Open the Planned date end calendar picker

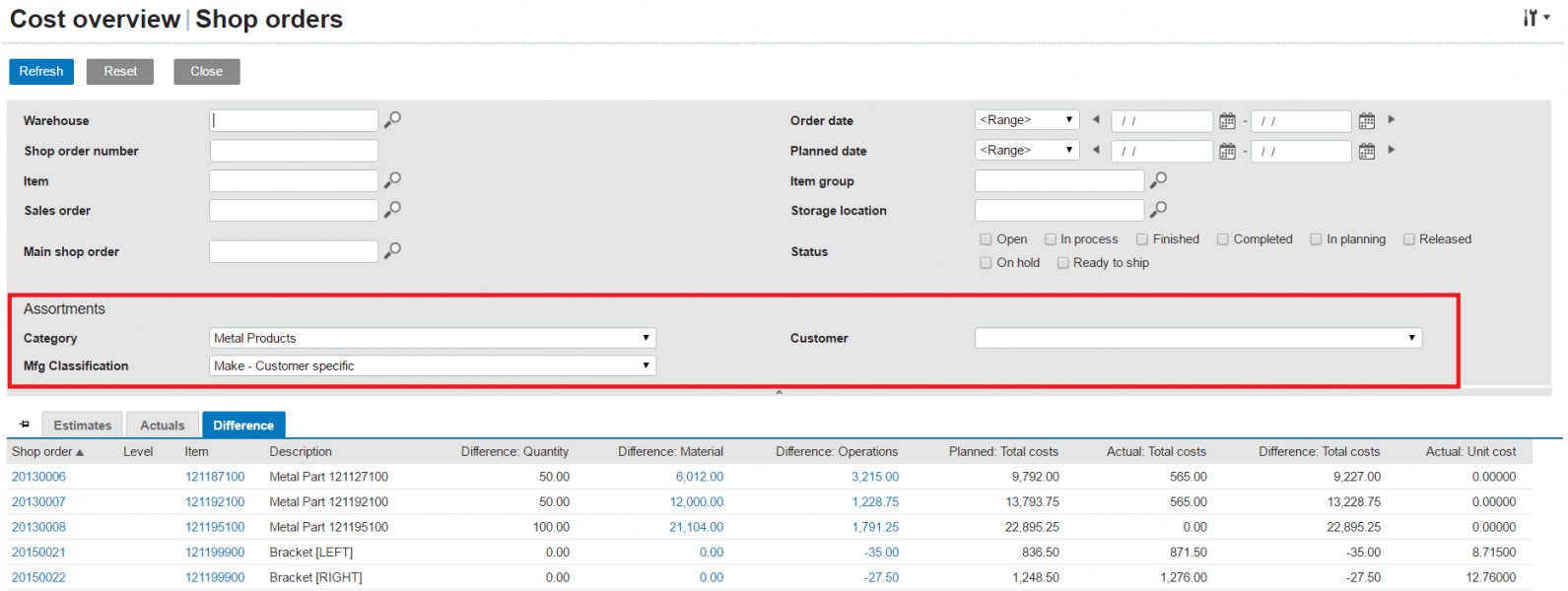(1366, 152)
